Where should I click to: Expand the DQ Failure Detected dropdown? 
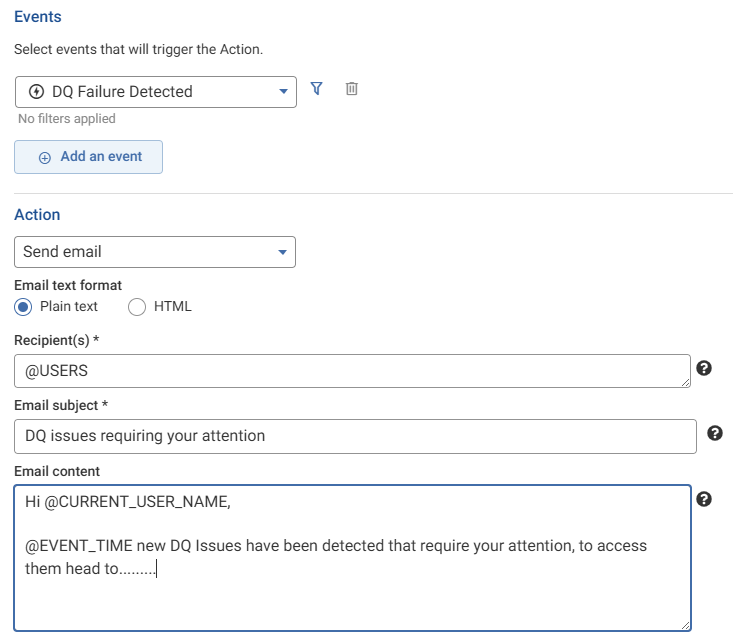(x=282, y=92)
